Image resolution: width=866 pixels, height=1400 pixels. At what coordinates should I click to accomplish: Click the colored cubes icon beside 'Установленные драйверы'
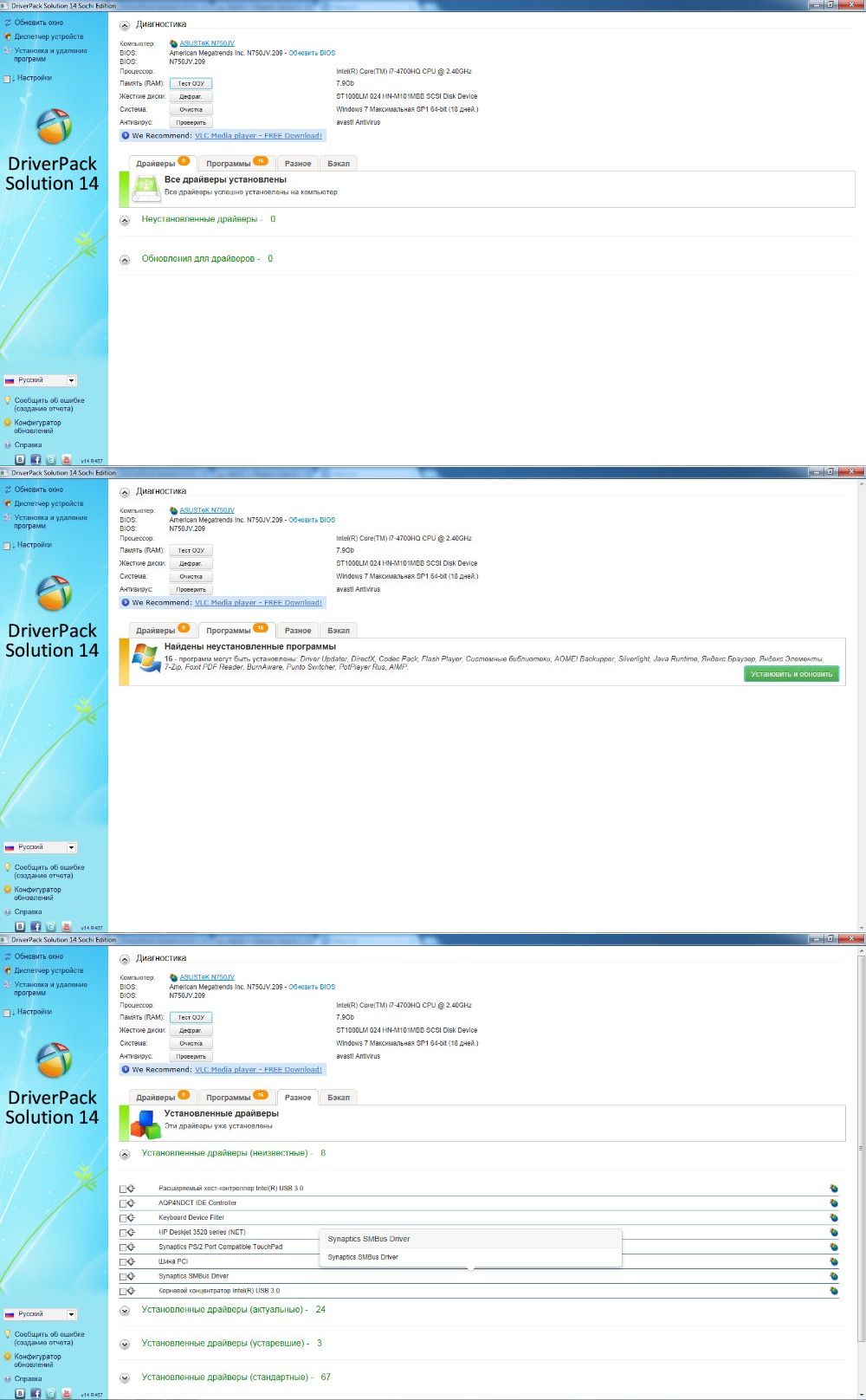pos(145,1124)
